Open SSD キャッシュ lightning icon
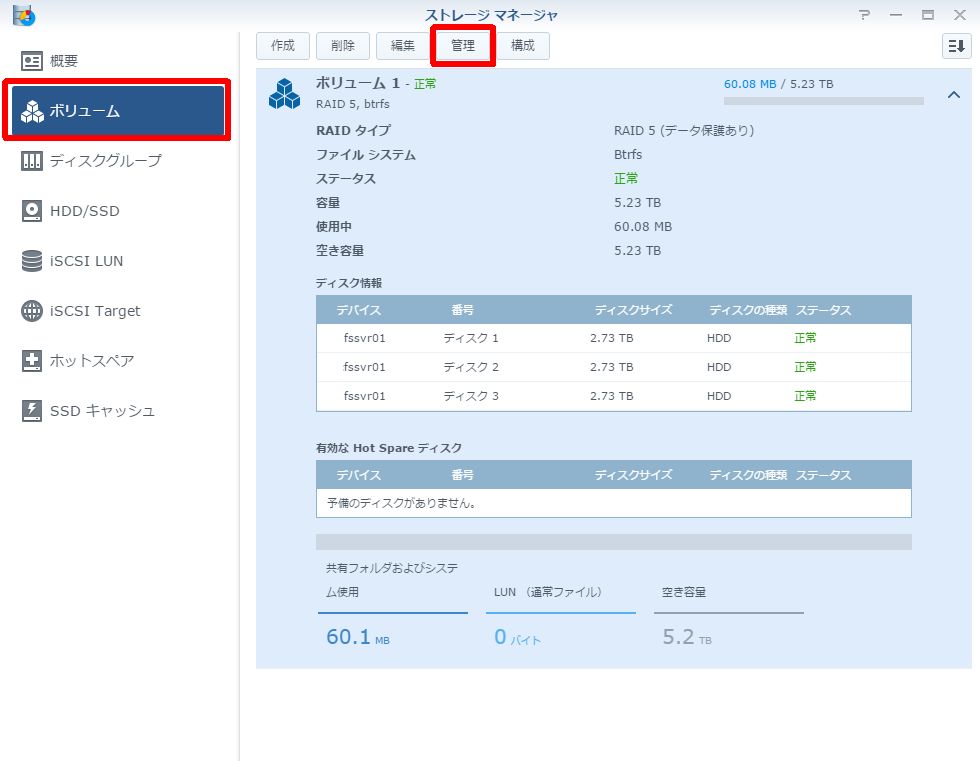 (32, 411)
